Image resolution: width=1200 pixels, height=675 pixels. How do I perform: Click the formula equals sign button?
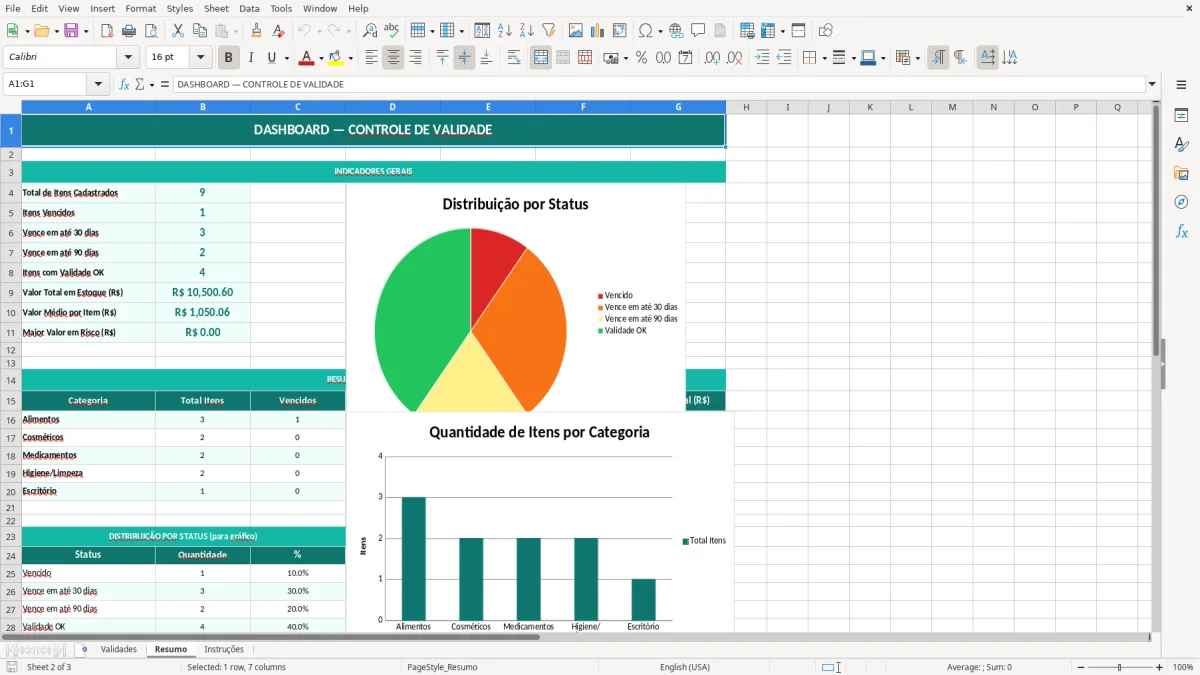[x=165, y=85]
